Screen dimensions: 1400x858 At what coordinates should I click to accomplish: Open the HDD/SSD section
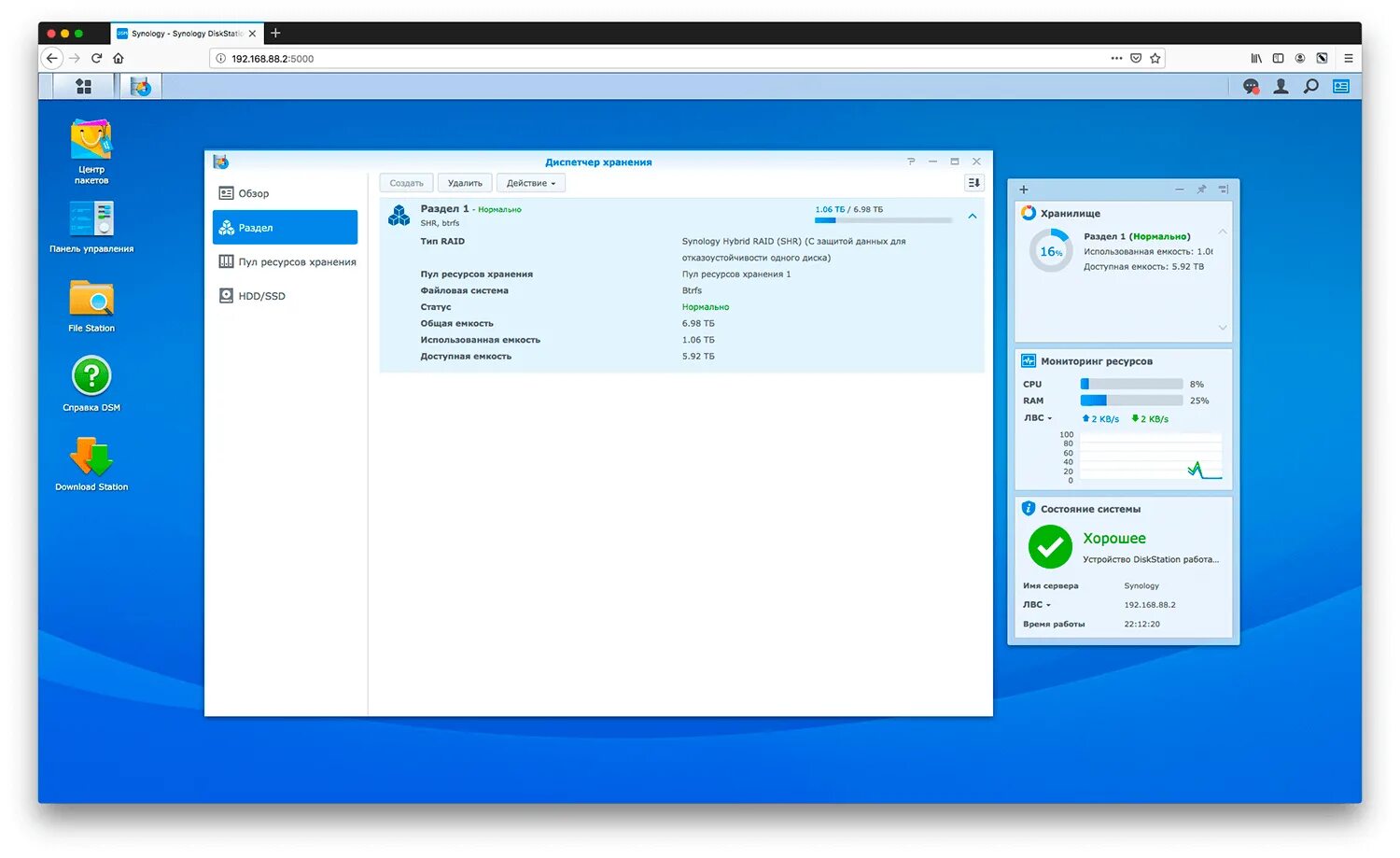pos(286,296)
